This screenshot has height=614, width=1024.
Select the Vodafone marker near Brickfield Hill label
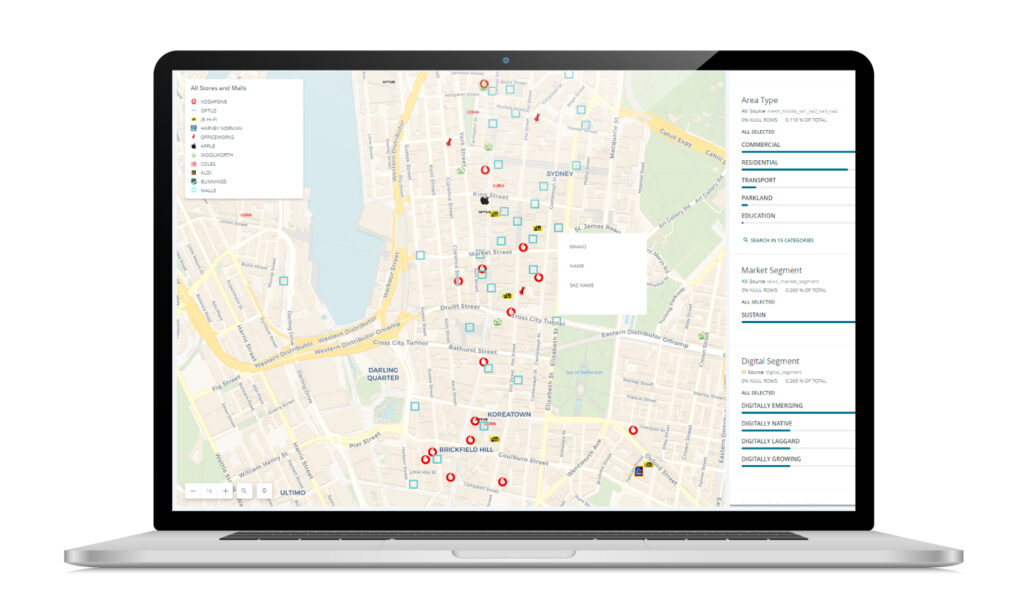coord(432,452)
